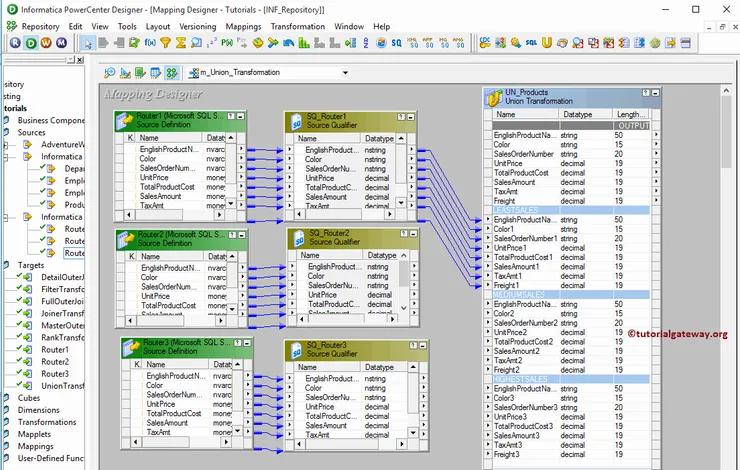740x470 pixels.
Task: Pick the APP SQ transformation icon
Action: (x=428, y=43)
